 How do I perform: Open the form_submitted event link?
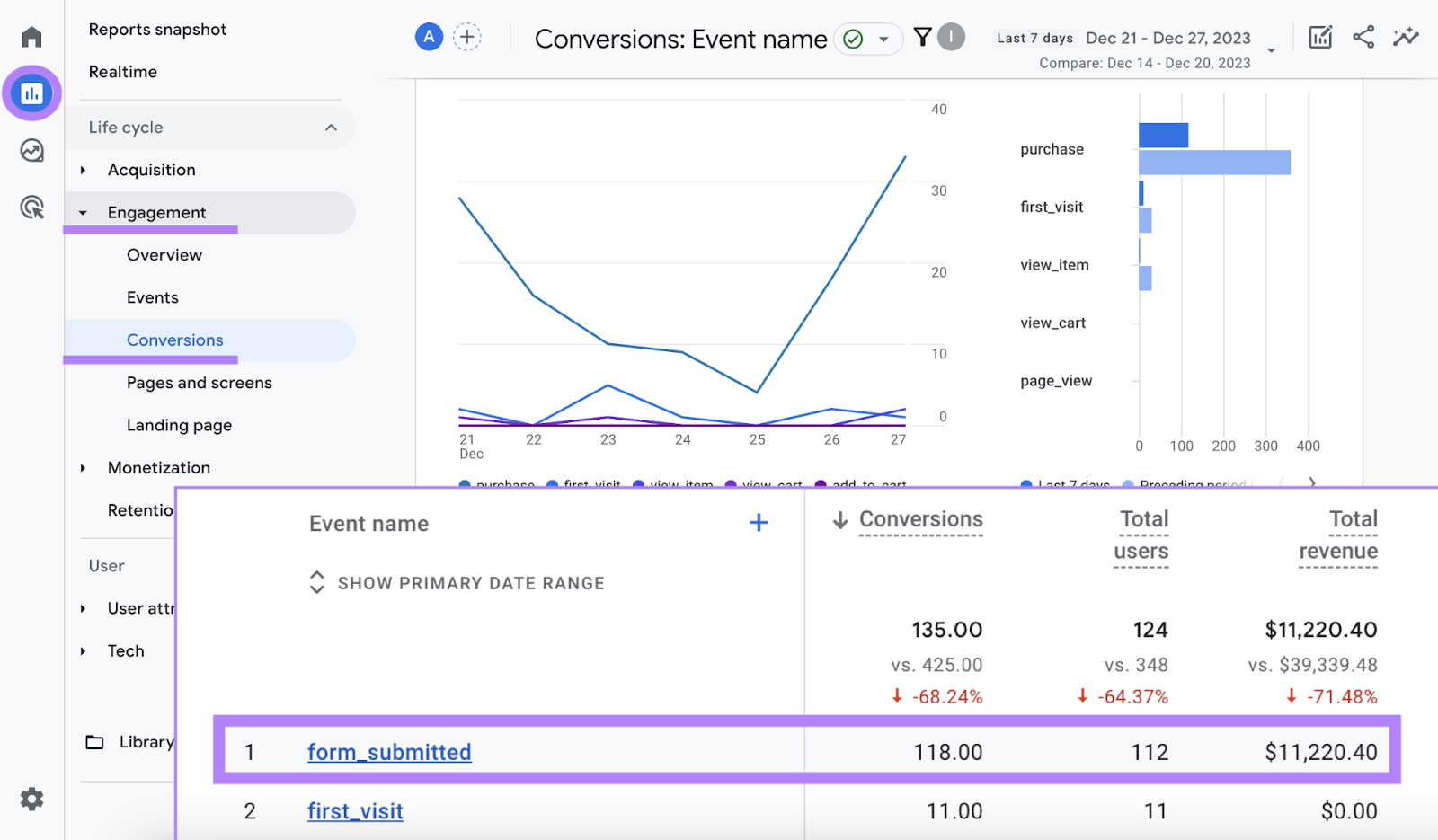389,752
